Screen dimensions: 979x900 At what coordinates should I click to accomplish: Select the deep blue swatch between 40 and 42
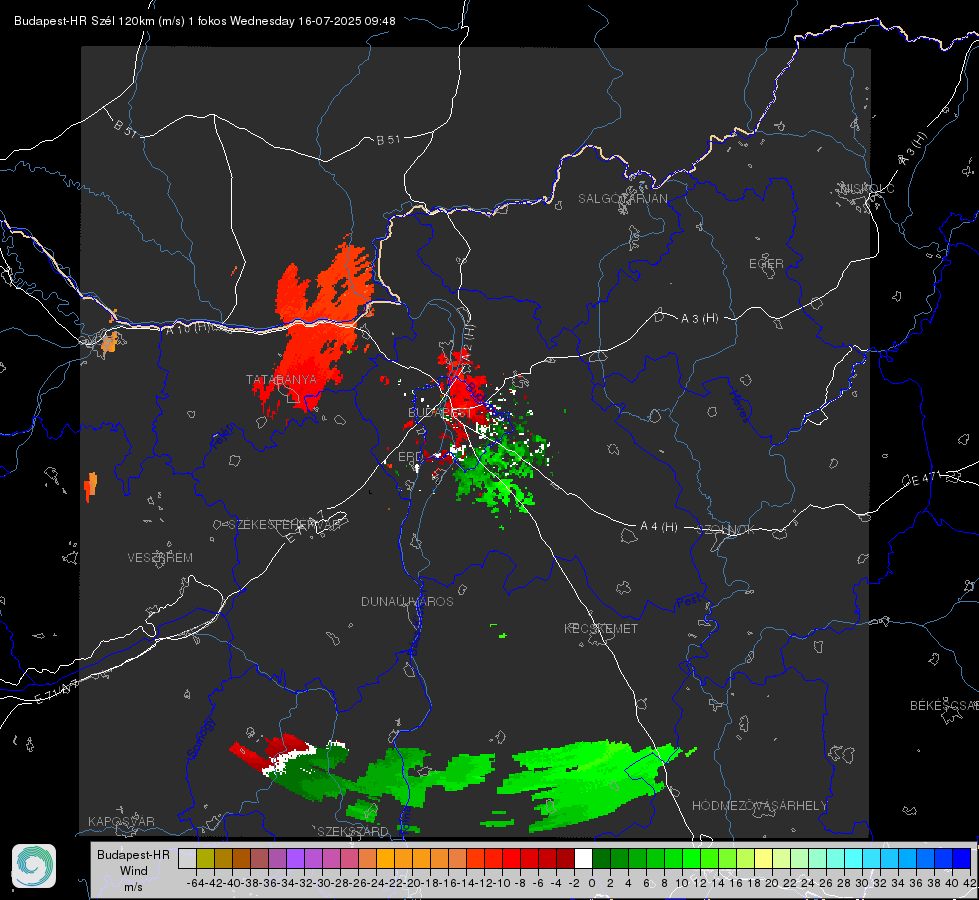[x=961, y=858]
